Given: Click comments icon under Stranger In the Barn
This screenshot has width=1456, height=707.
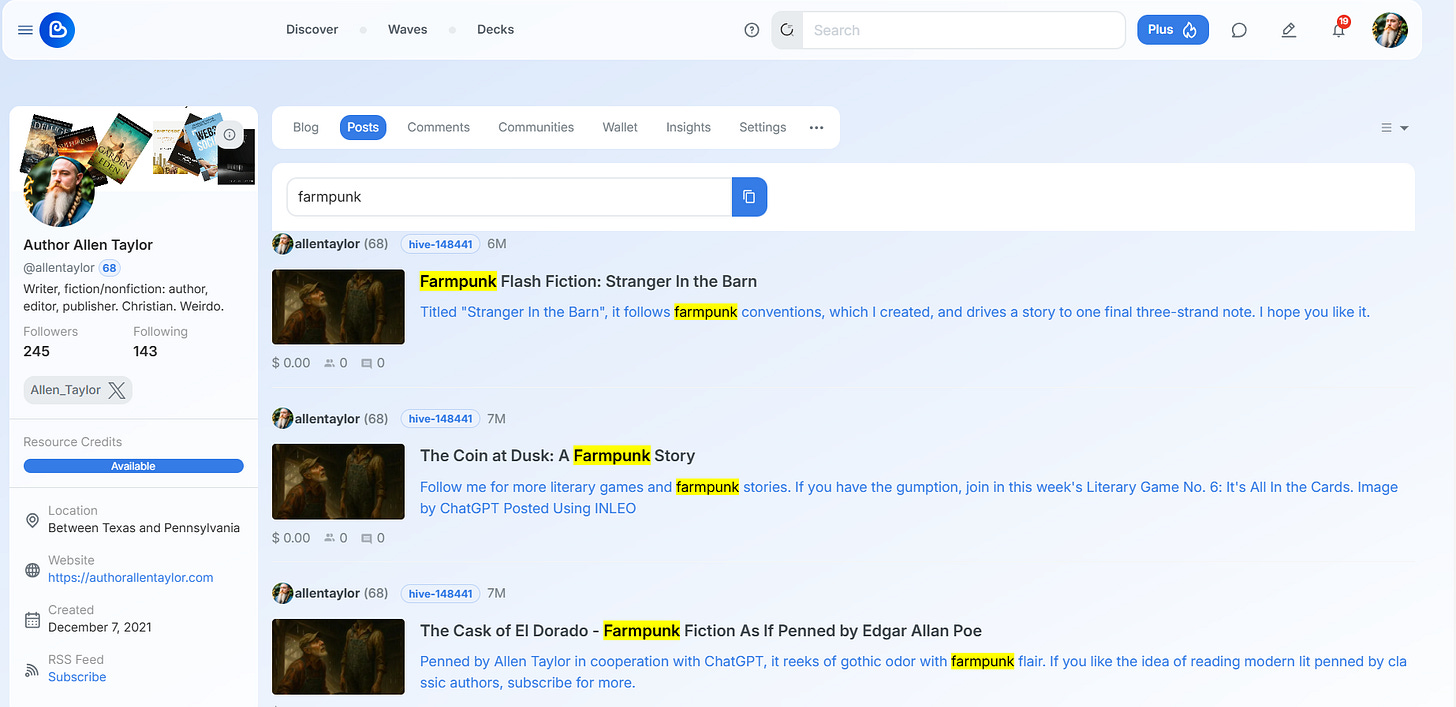Looking at the screenshot, I should coord(367,363).
